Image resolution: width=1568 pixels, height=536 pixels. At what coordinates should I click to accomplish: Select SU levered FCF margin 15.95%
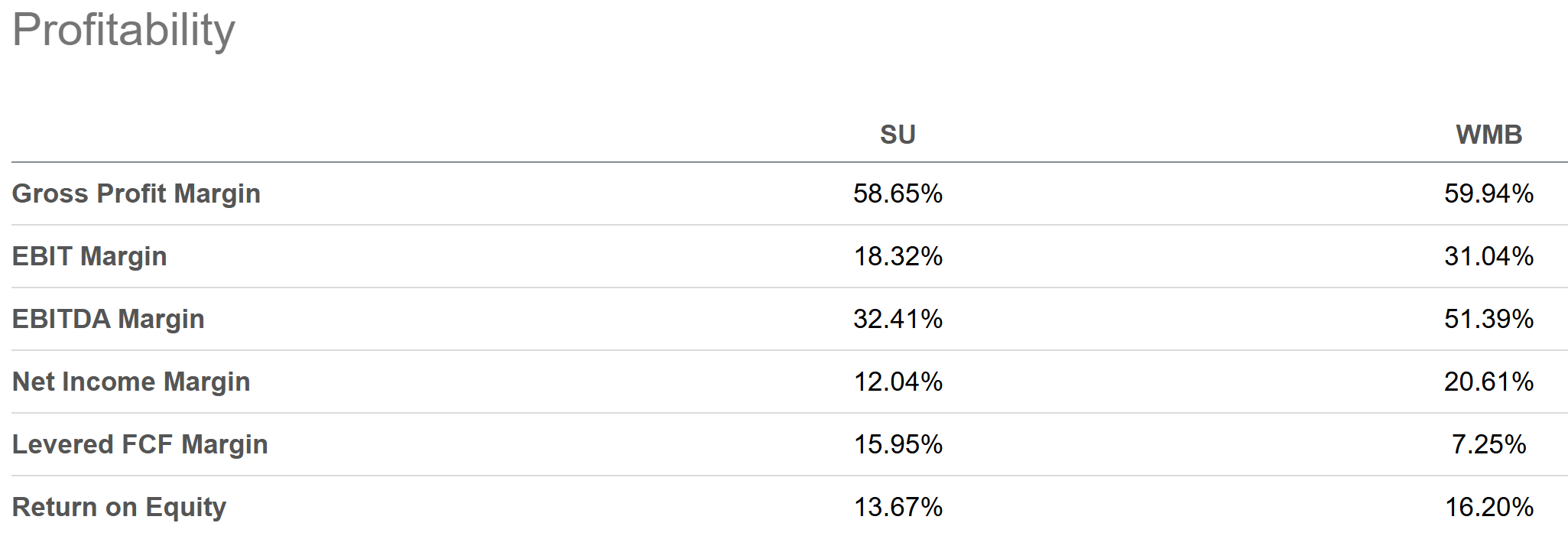[898, 444]
